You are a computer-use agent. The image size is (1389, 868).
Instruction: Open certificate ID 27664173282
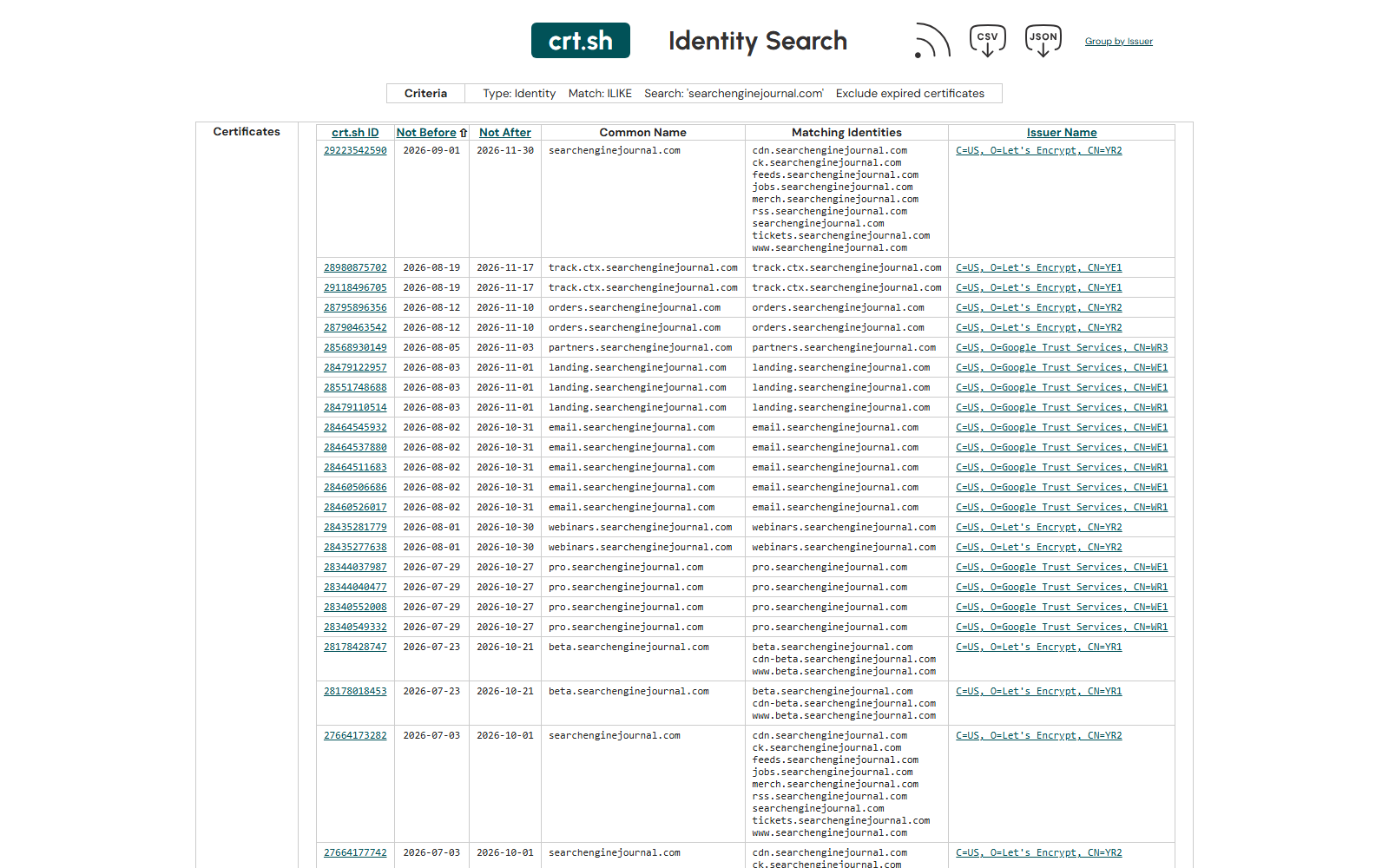click(x=355, y=736)
